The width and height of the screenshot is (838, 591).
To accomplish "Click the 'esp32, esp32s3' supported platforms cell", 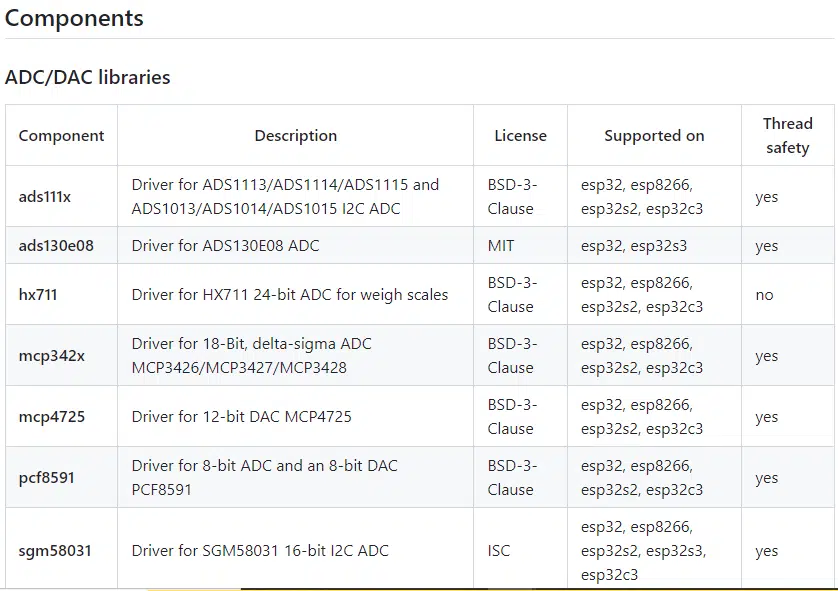I will [x=634, y=246].
